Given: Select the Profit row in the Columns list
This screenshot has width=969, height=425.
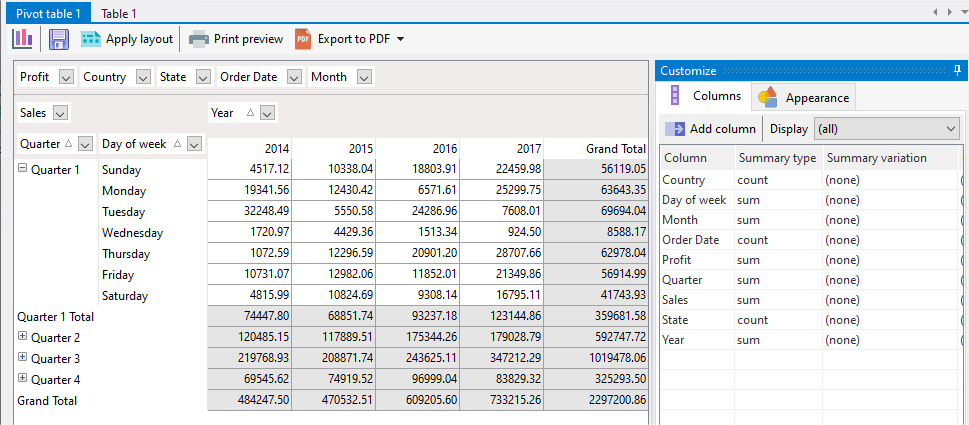Looking at the screenshot, I should [x=678, y=260].
